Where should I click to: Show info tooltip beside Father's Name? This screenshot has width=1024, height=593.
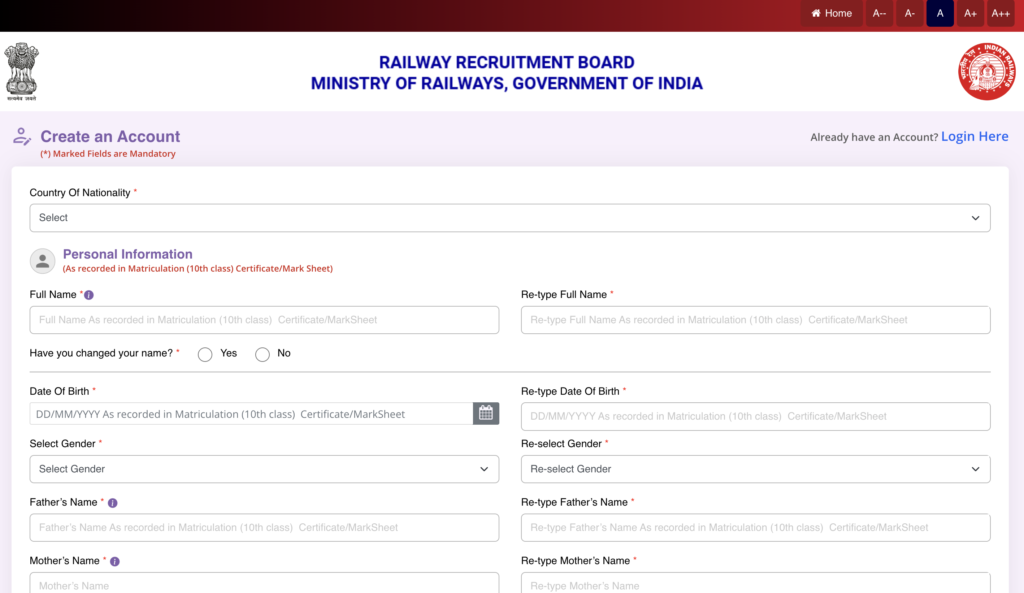click(112, 503)
